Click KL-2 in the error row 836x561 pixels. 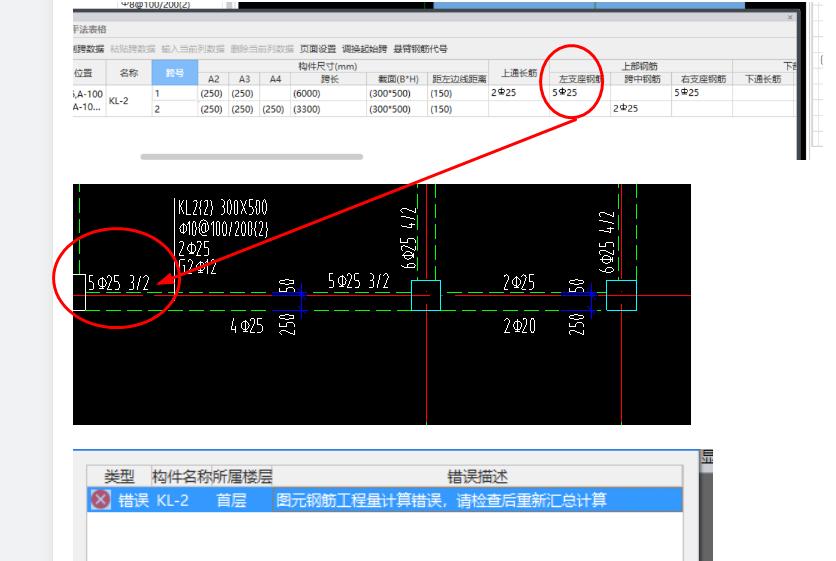[x=172, y=500]
